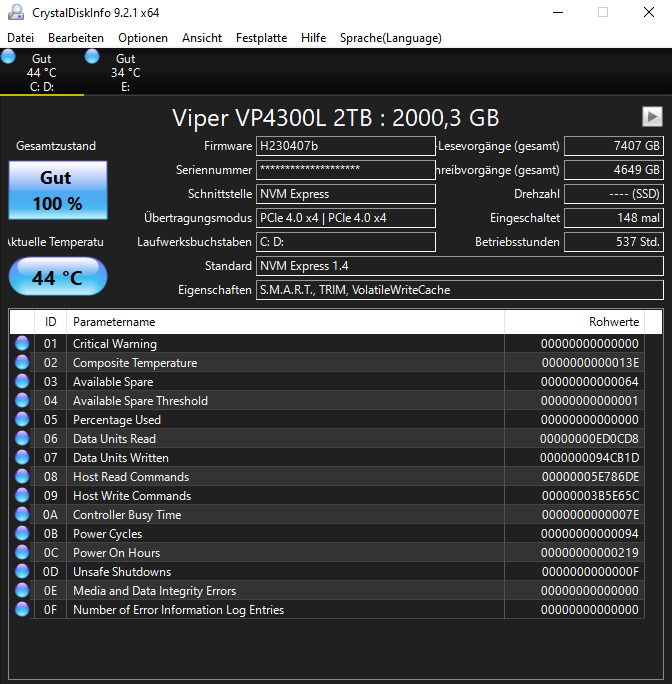
Task: Click the masked Seriennummer field
Action: [x=346, y=170]
